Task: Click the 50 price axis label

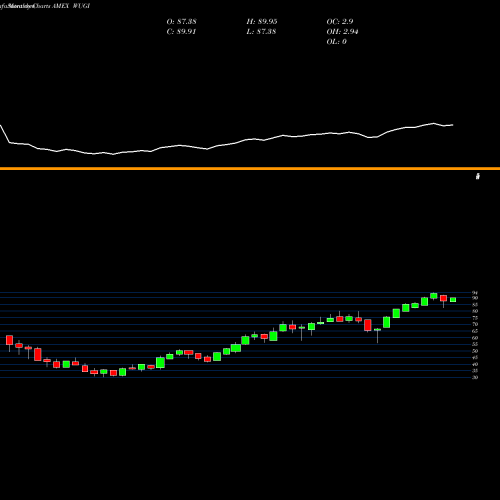Action: [475, 351]
